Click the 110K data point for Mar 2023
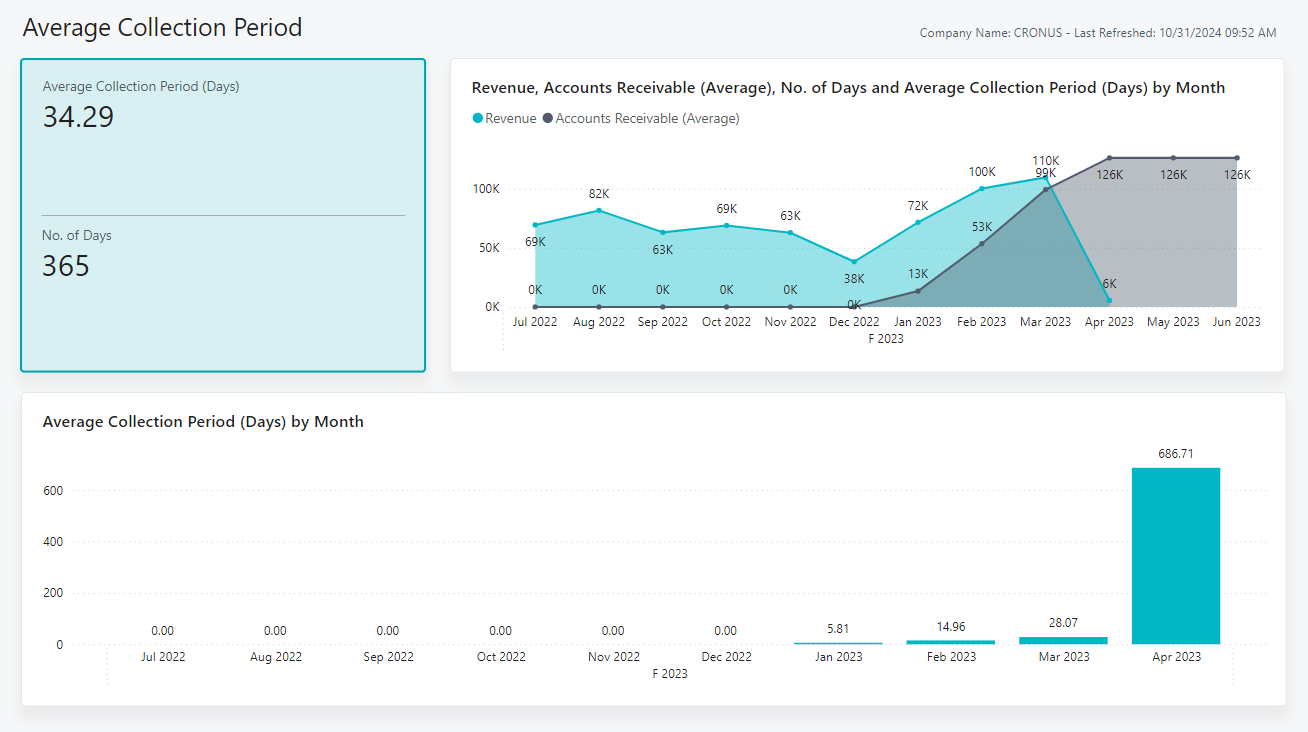The image size is (1308, 732). [x=1045, y=177]
